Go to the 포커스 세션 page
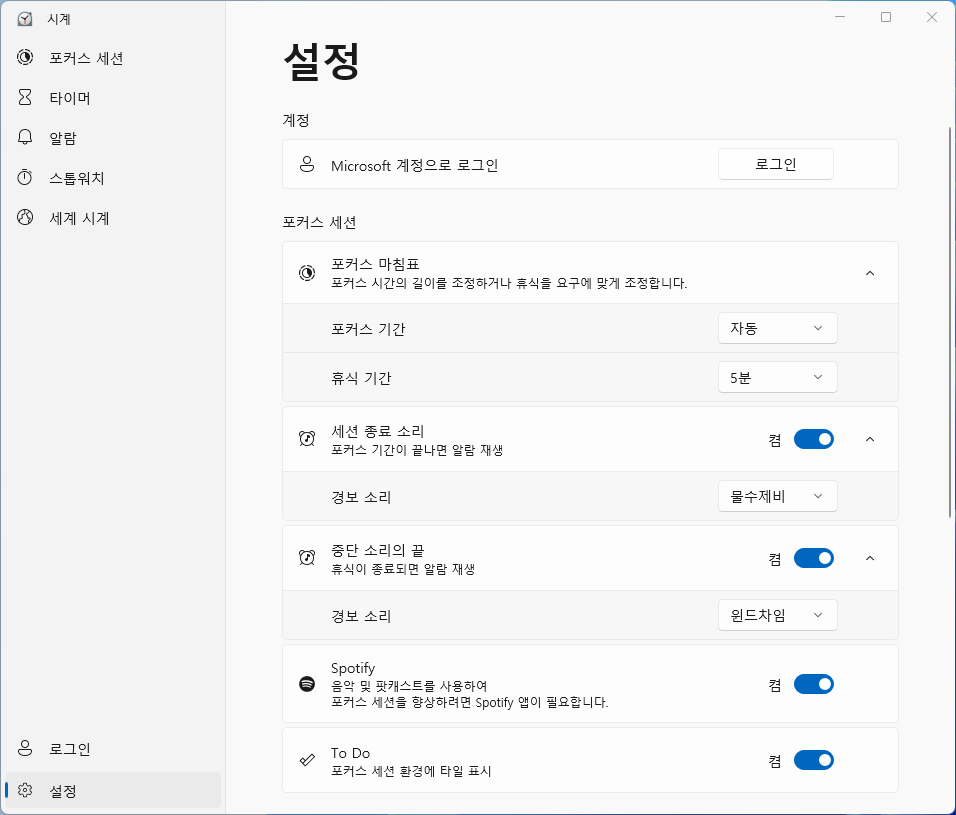 pyautogui.click(x=113, y=58)
